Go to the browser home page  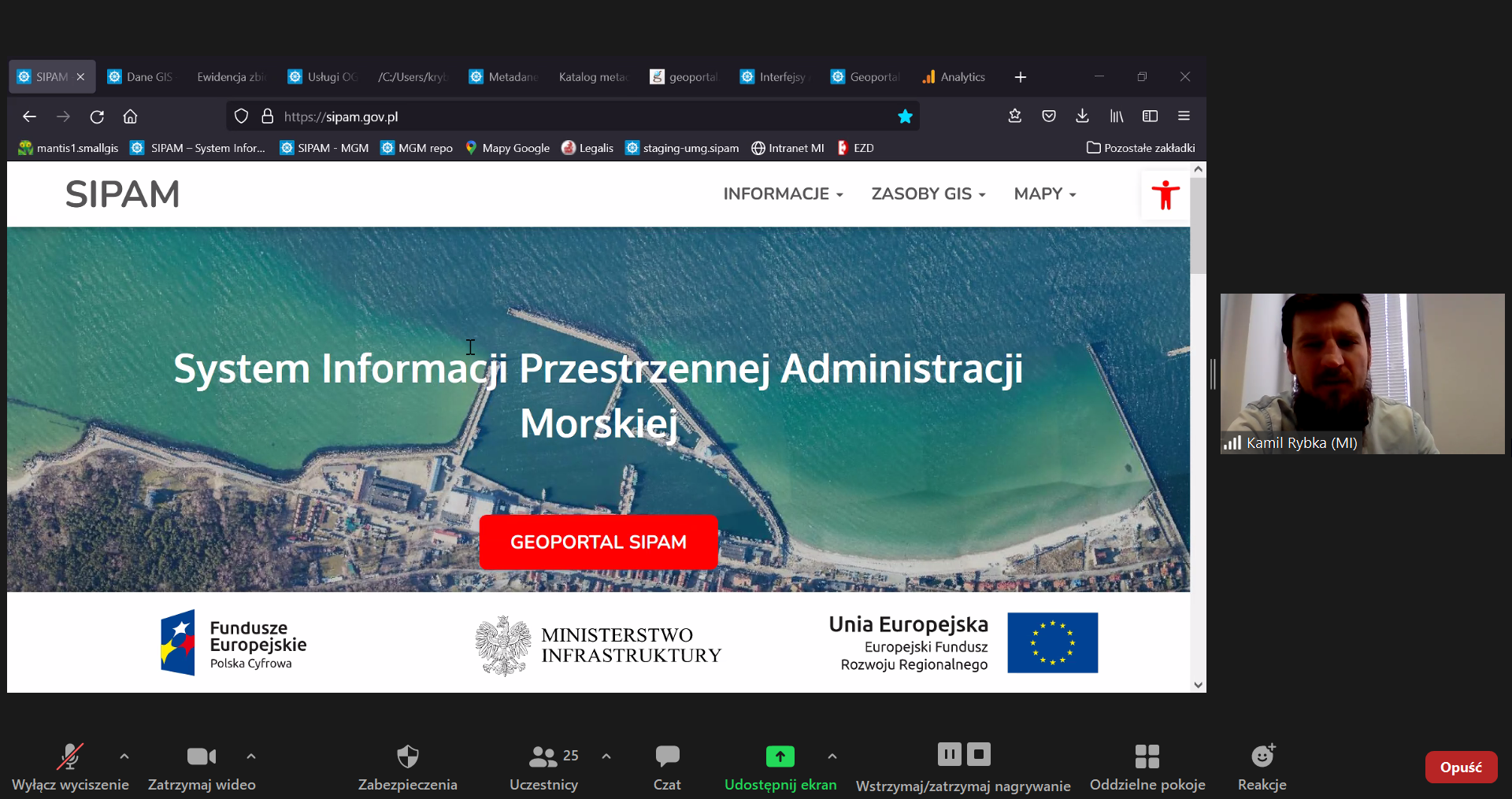131,117
